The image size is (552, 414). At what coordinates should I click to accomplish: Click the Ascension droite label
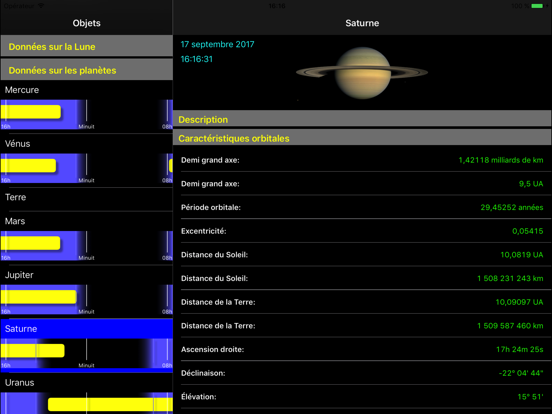pos(212,350)
